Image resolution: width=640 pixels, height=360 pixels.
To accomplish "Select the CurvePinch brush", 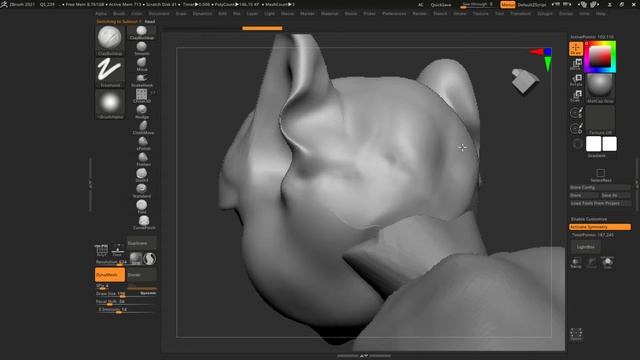I will (144, 222).
